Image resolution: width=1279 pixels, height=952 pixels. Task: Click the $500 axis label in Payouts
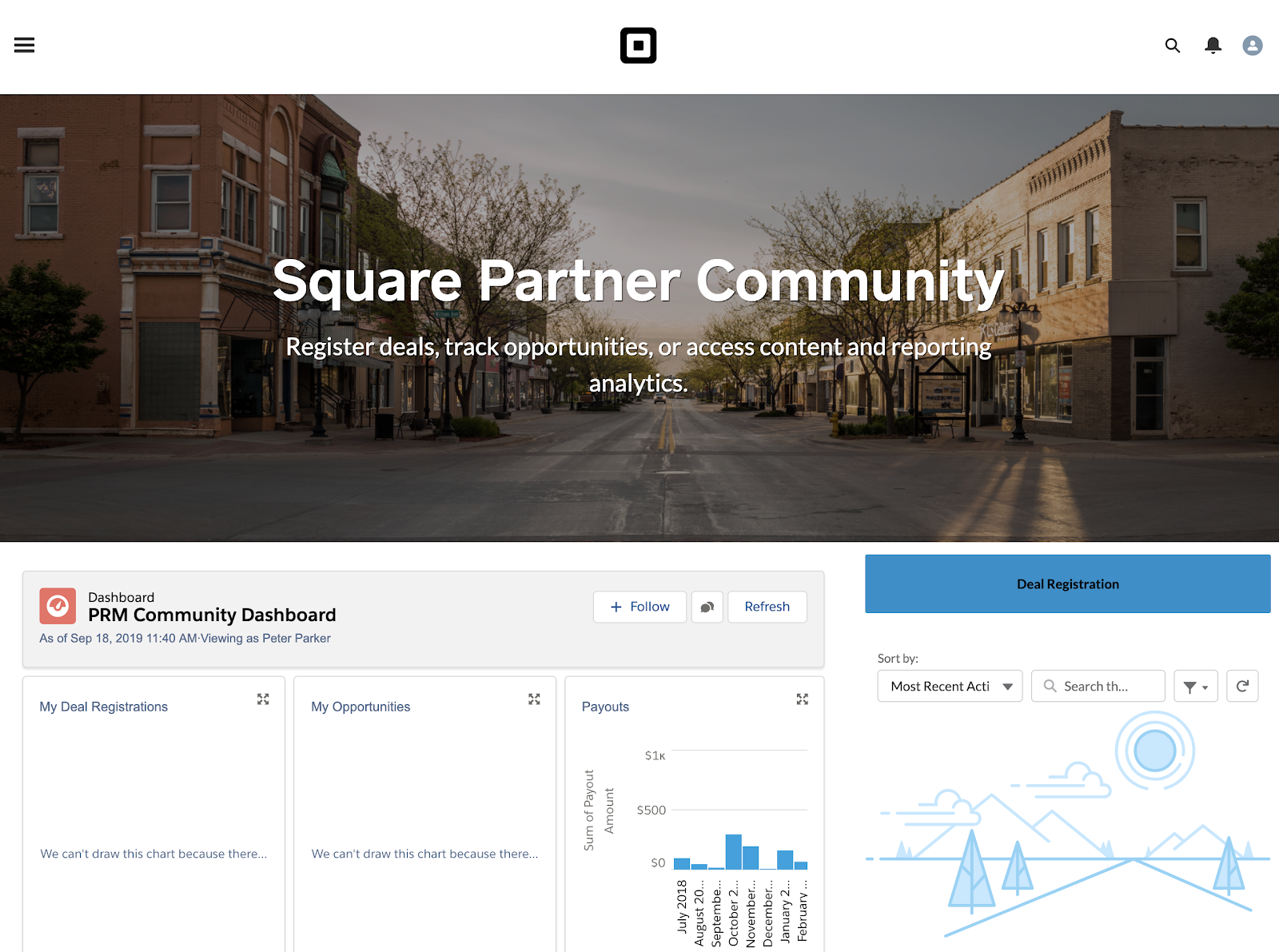point(651,810)
